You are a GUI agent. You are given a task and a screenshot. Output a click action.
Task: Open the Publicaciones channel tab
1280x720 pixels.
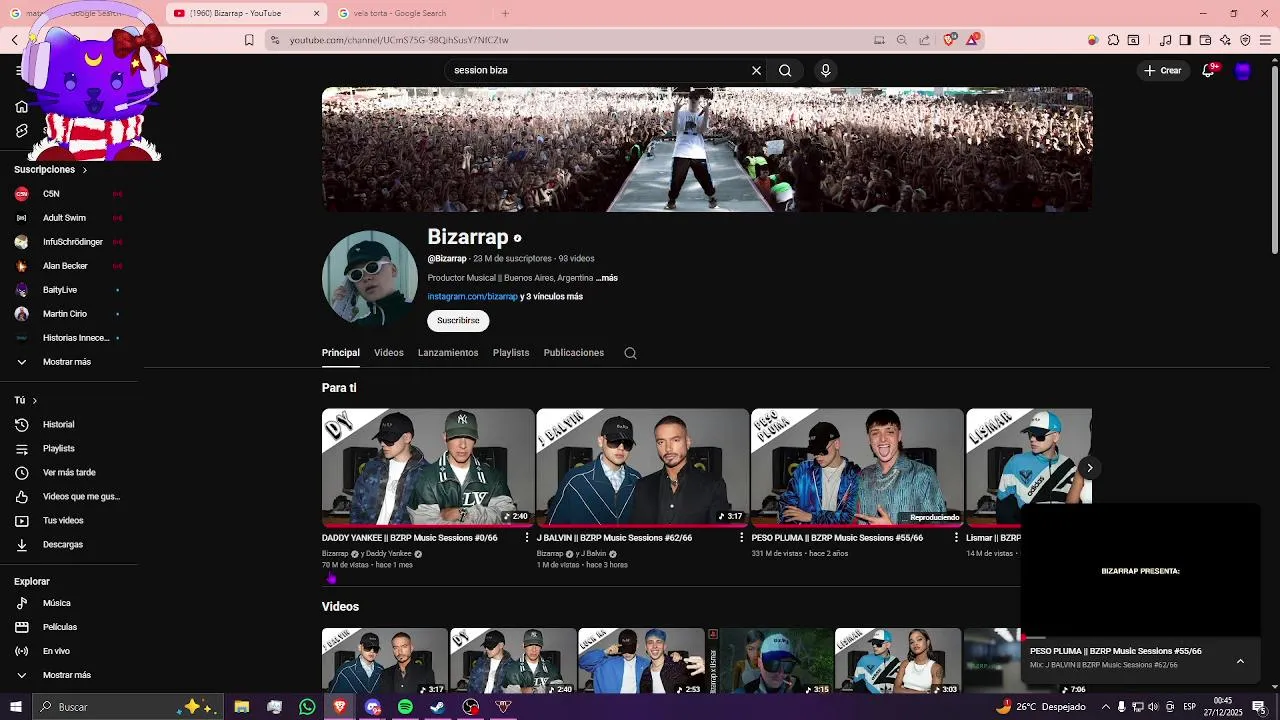[574, 353]
